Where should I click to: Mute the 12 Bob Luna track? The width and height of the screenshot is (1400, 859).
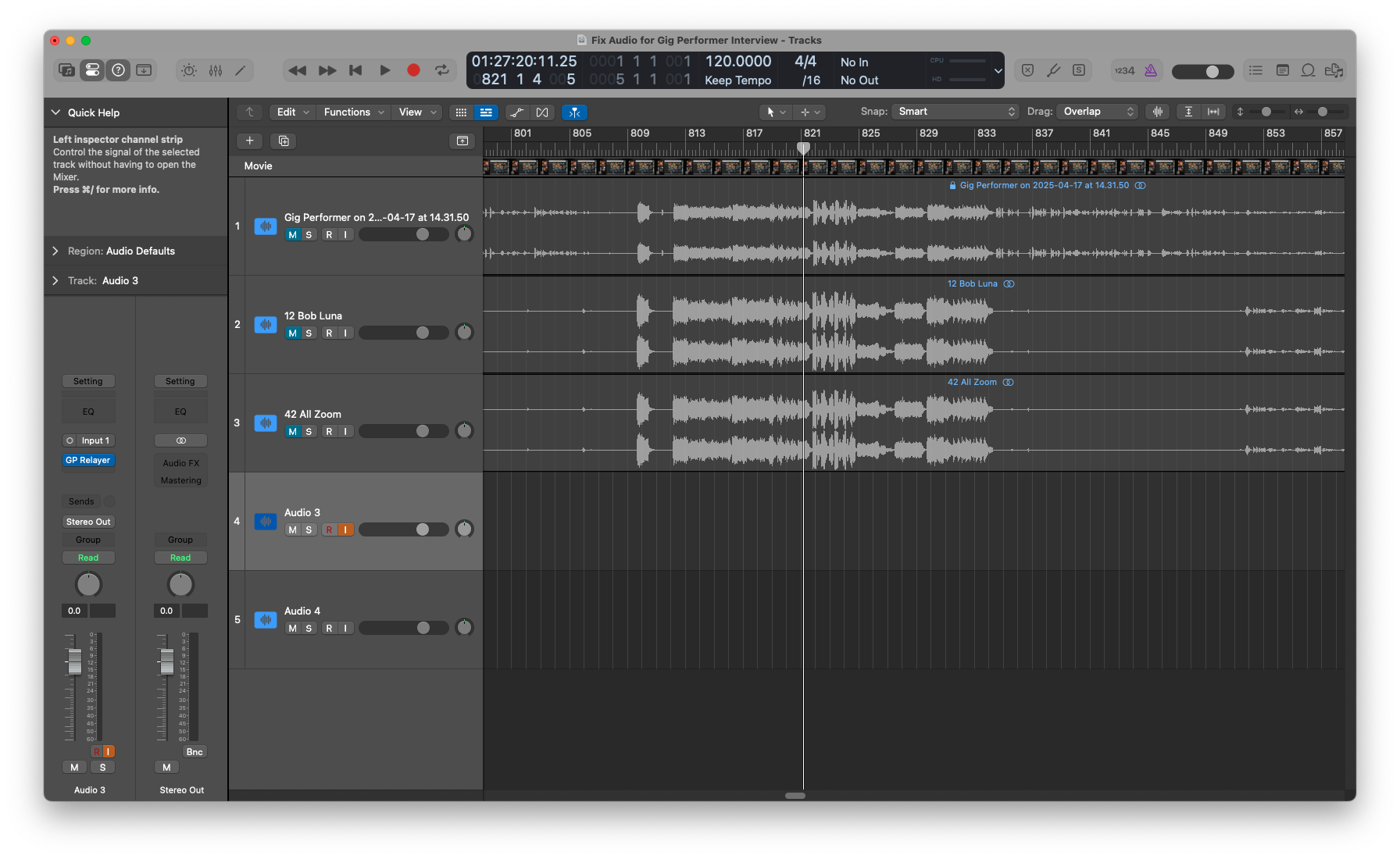tap(292, 333)
